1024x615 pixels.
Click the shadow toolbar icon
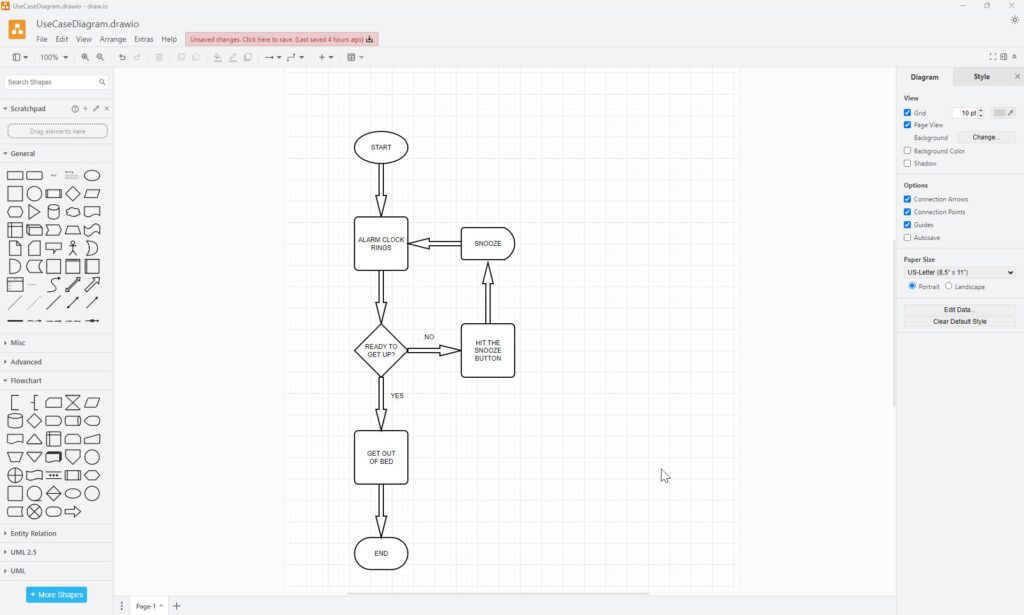point(248,57)
